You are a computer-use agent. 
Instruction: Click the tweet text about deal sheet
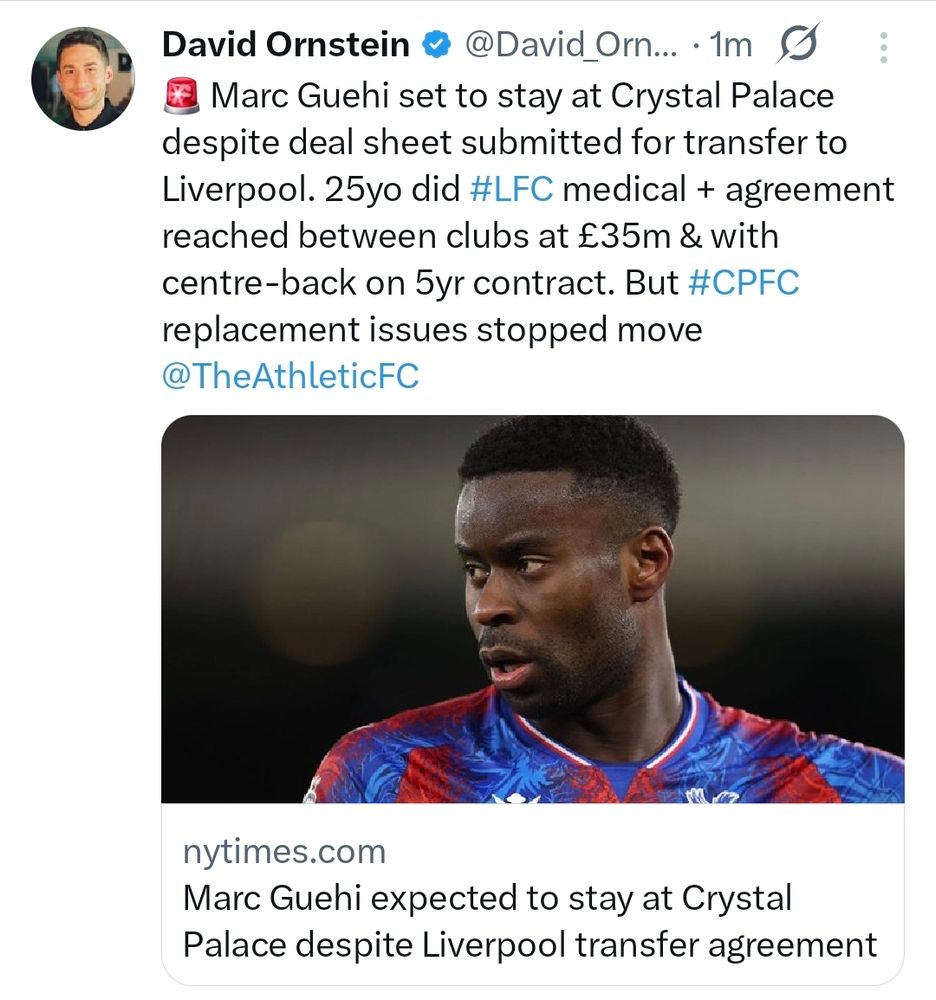click(x=504, y=142)
